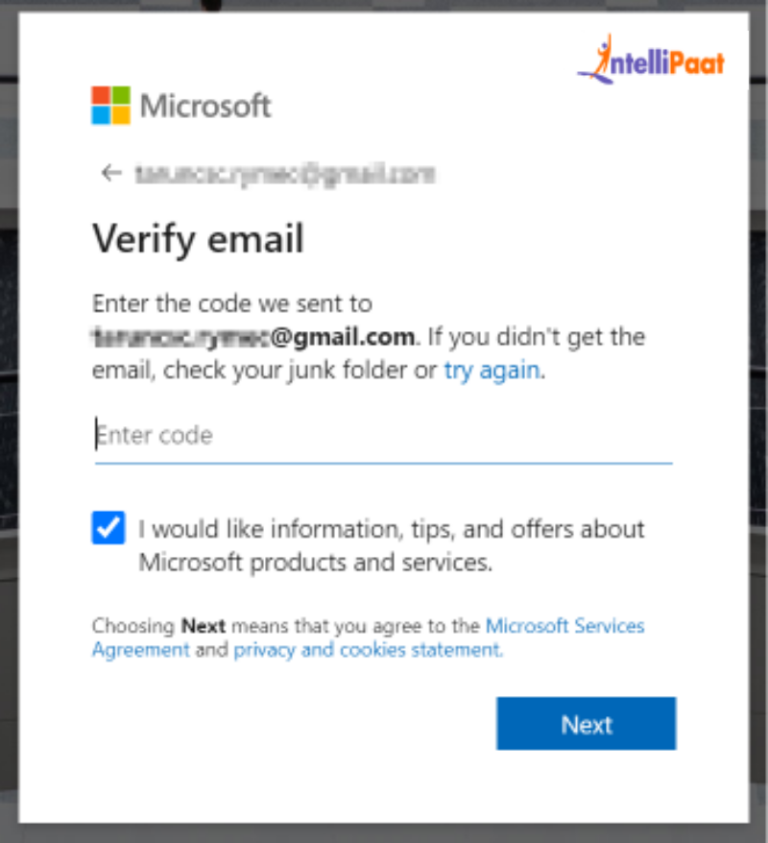The image size is (768, 843).
Task: Click blurred email address beside back arrow
Action: [x=285, y=174]
